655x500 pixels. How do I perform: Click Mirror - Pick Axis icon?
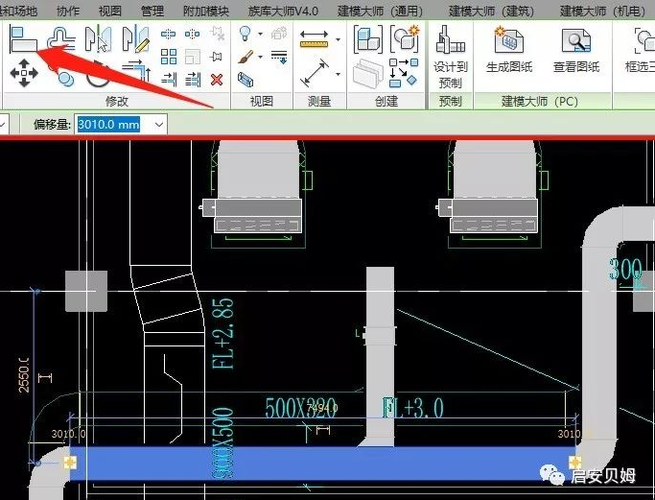click(98, 39)
